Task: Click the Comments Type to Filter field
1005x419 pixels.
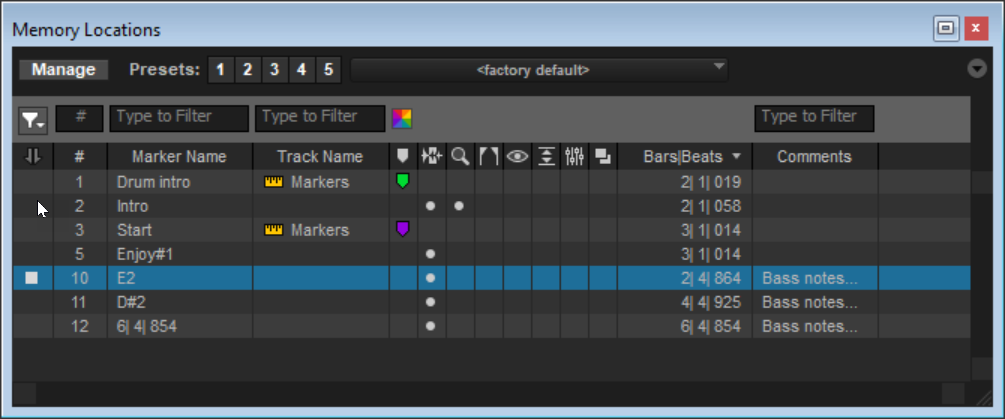Action: coord(814,118)
